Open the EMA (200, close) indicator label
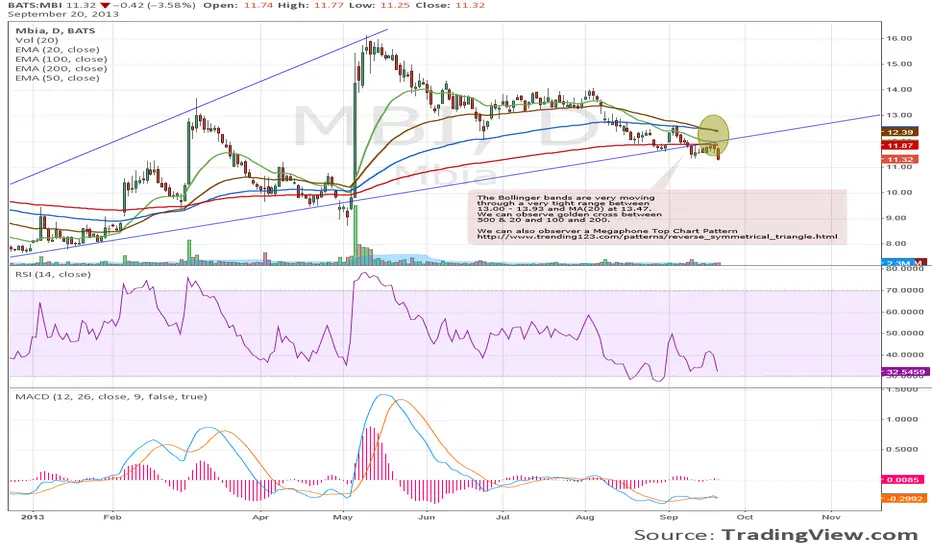932x550 pixels. [61, 68]
